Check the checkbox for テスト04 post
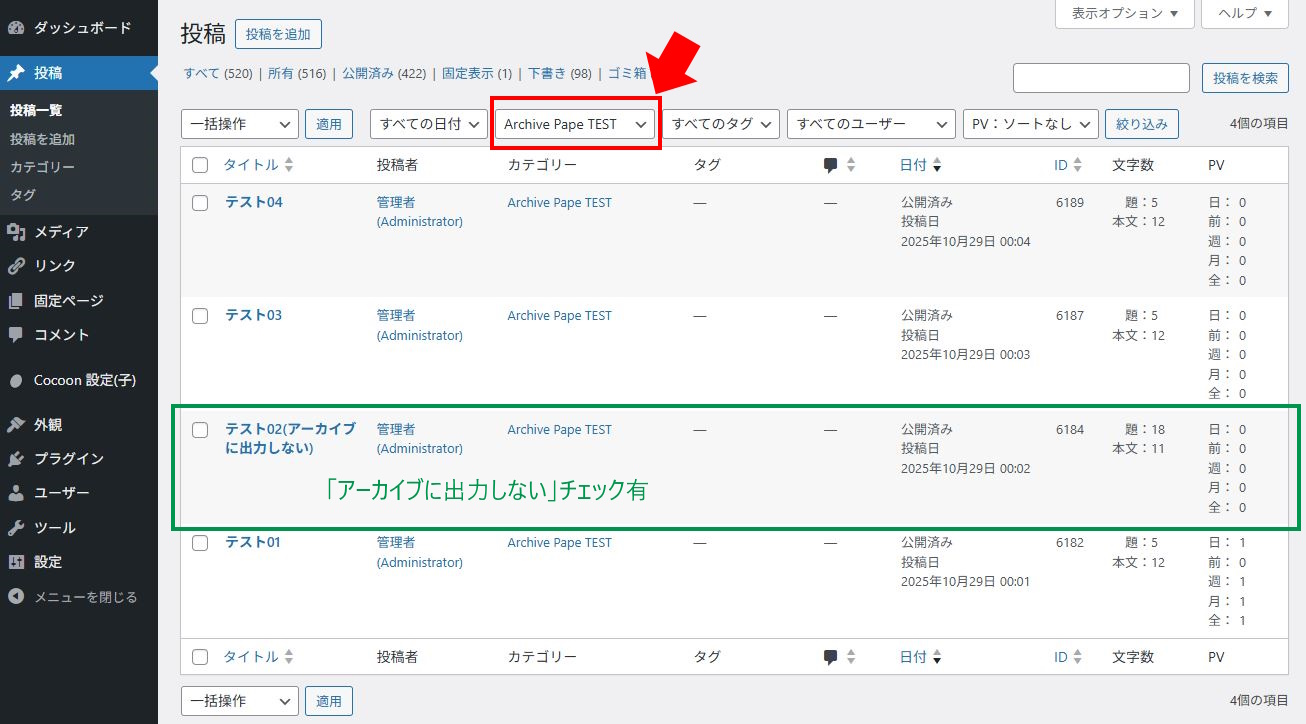This screenshot has height=724, width=1306. (x=200, y=203)
